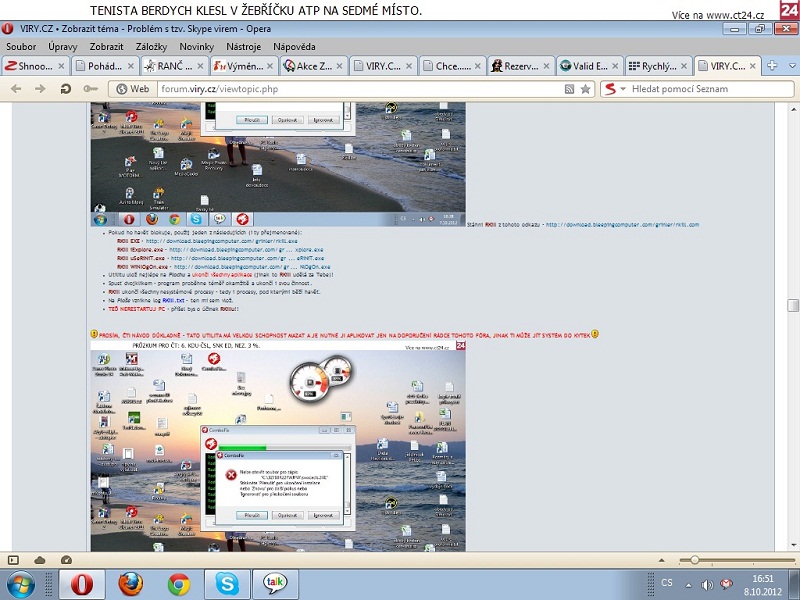Reload the page with the refresh icon
The width and height of the screenshot is (800, 600).
66,89
